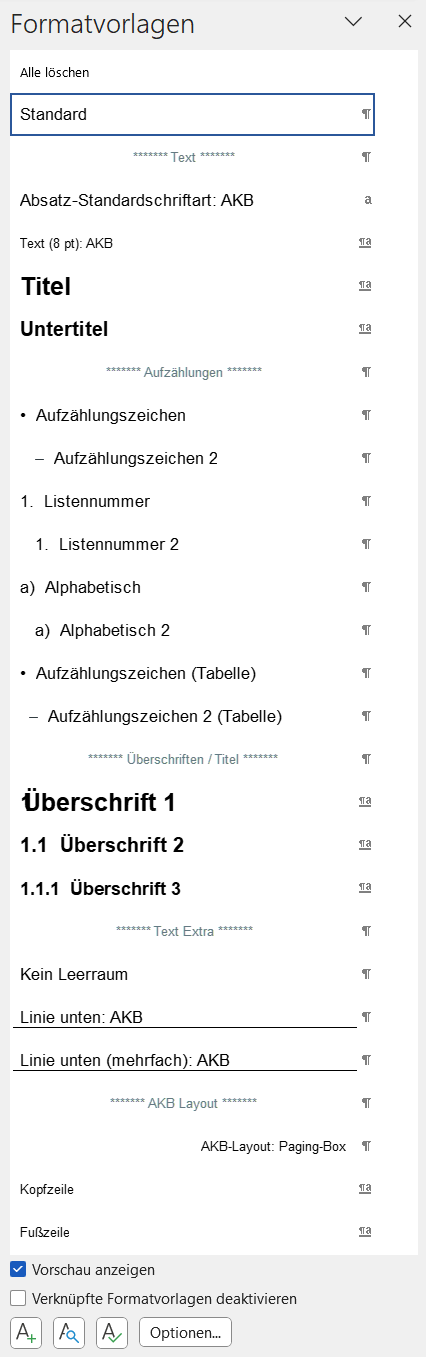Click the New Style icon button
This screenshot has height=1357, width=426.
tap(26, 1333)
